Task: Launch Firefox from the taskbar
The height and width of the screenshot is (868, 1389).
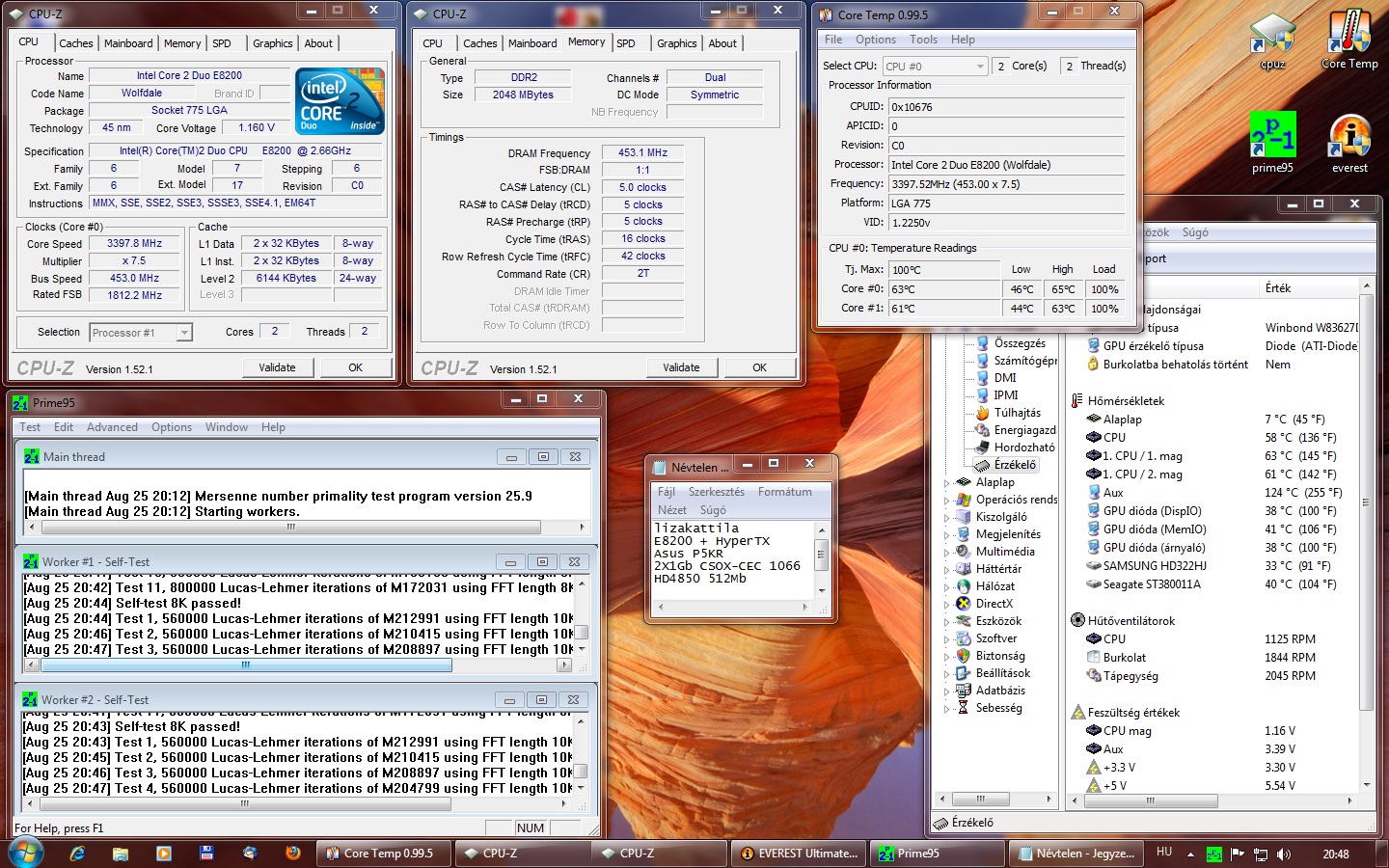Action: coord(293,853)
